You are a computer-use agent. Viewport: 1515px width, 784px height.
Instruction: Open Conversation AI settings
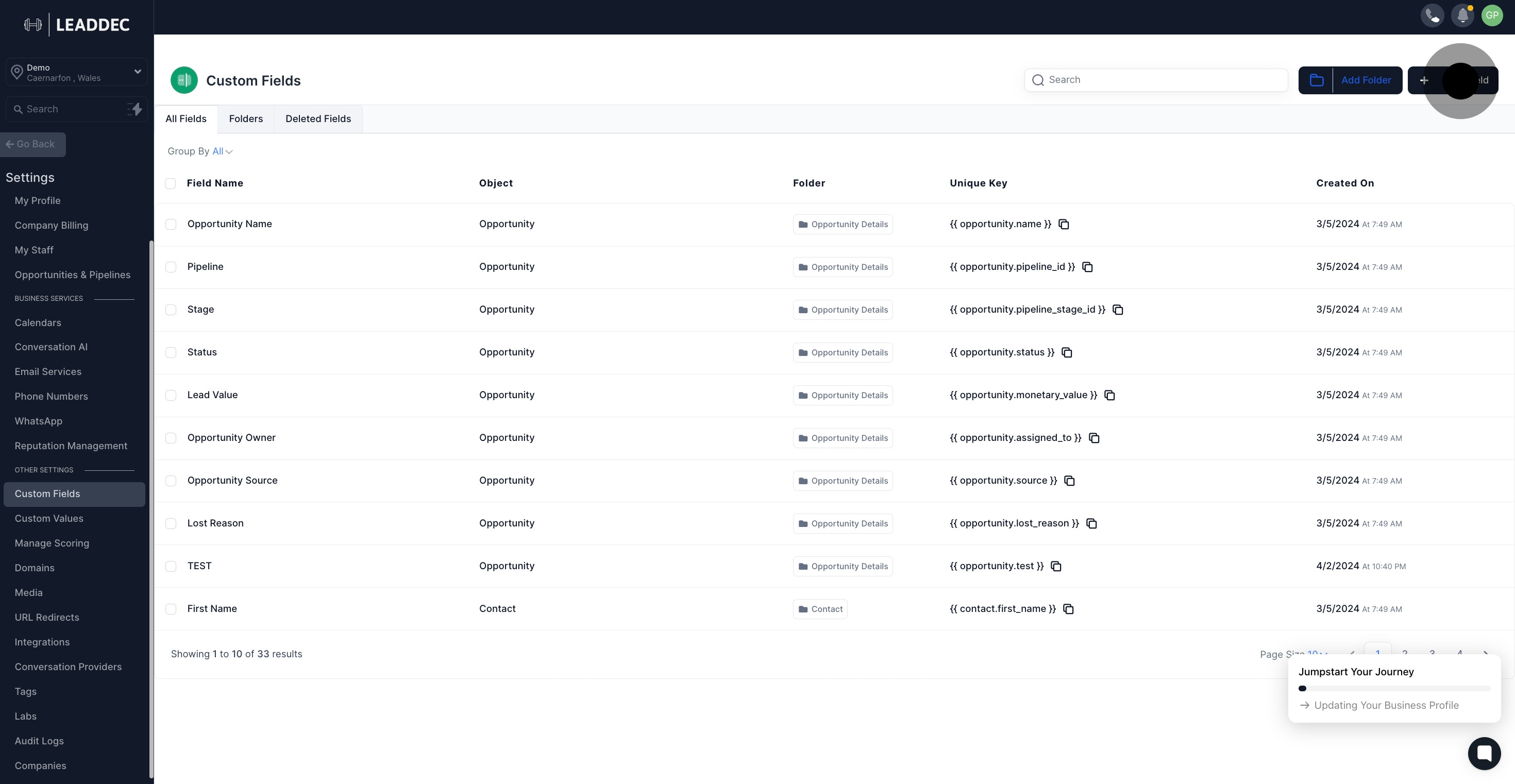click(x=50, y=347)
